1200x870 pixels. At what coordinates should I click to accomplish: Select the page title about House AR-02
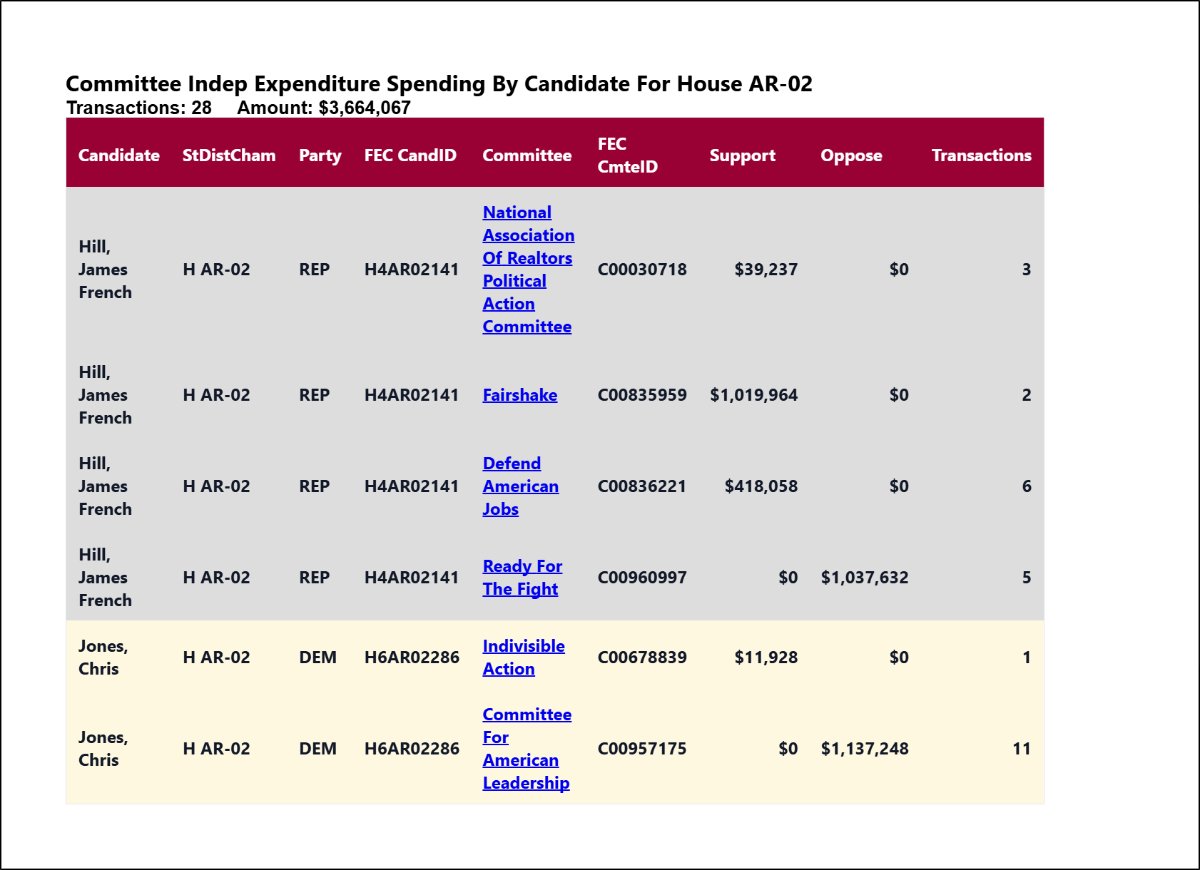coord(439,84)
